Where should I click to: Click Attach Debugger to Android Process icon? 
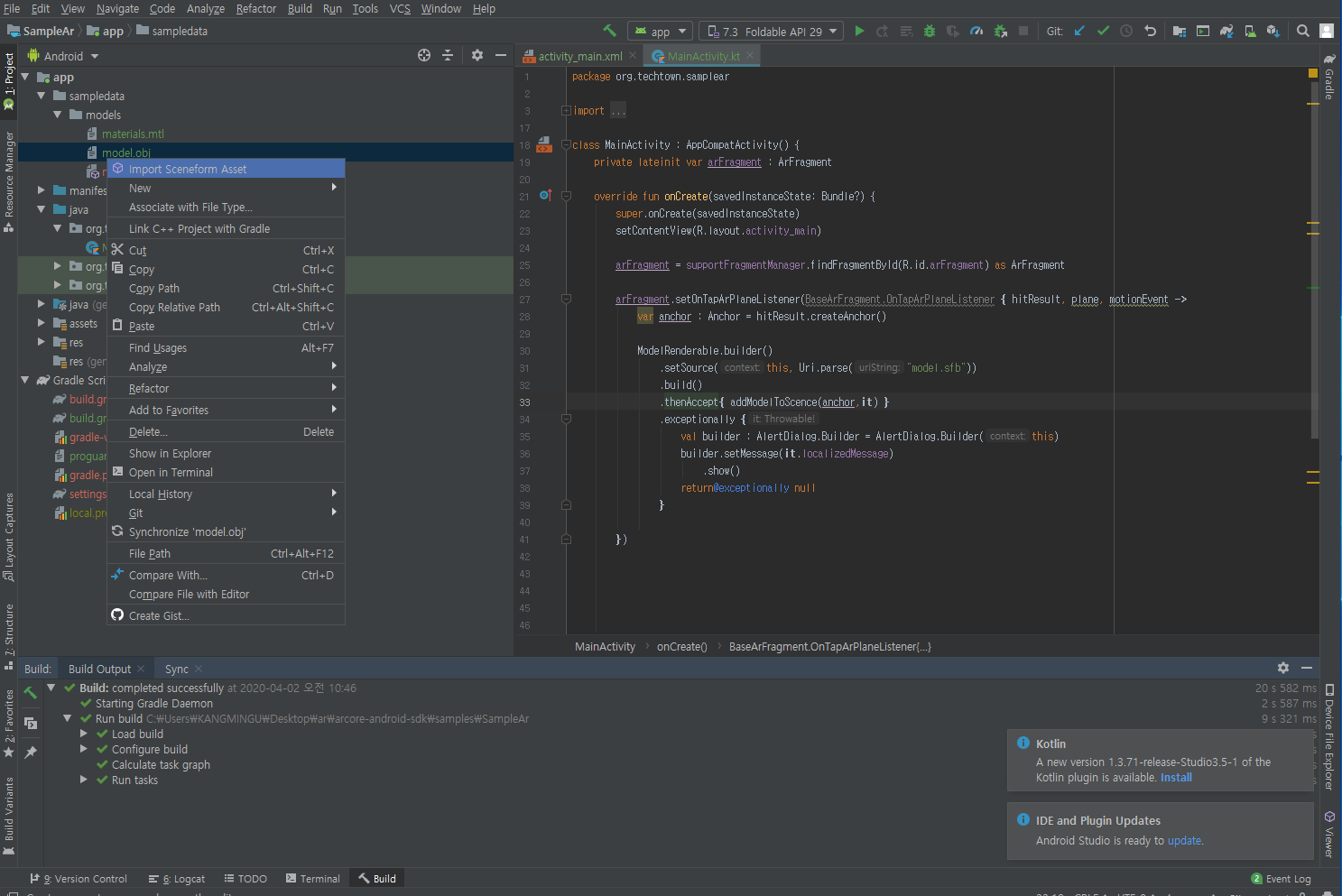tap(1000, 31)
